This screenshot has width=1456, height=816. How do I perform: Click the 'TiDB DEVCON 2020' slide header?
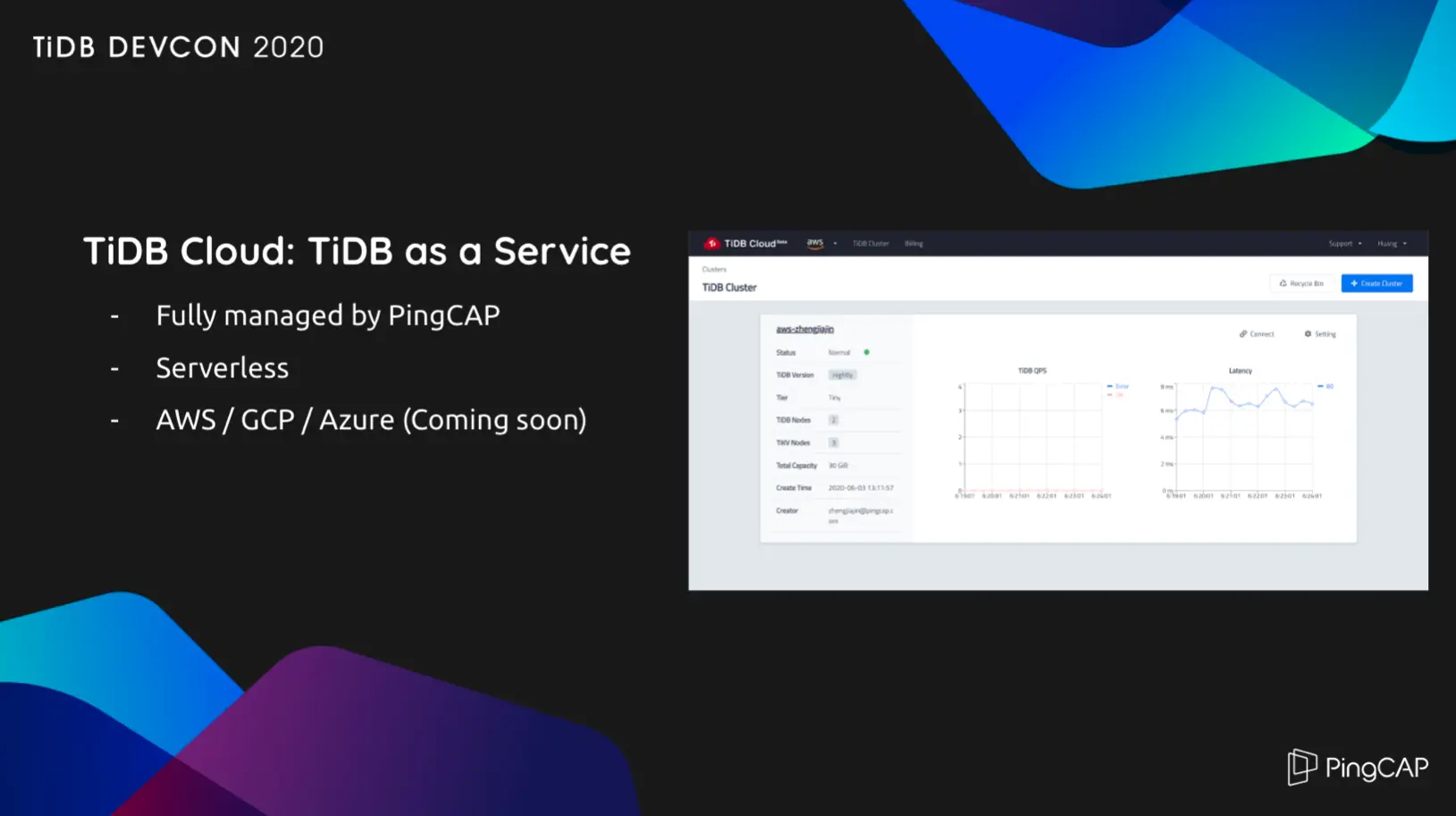coord(179,47)
